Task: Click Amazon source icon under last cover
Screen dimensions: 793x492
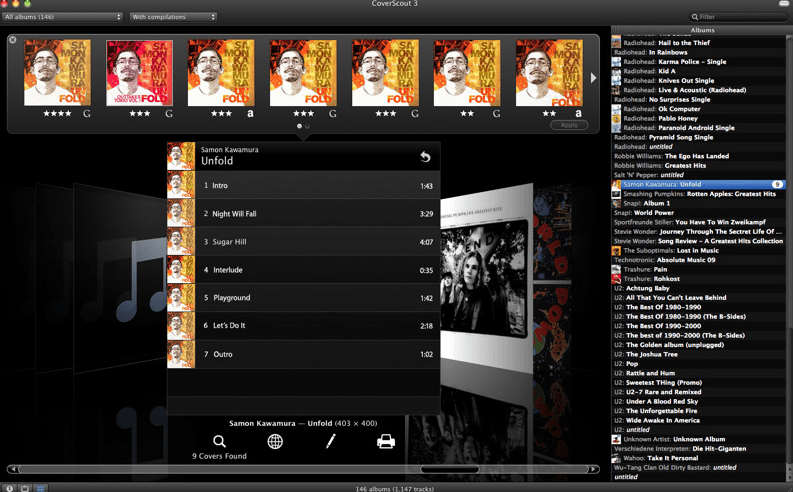Action: [578, 114]
